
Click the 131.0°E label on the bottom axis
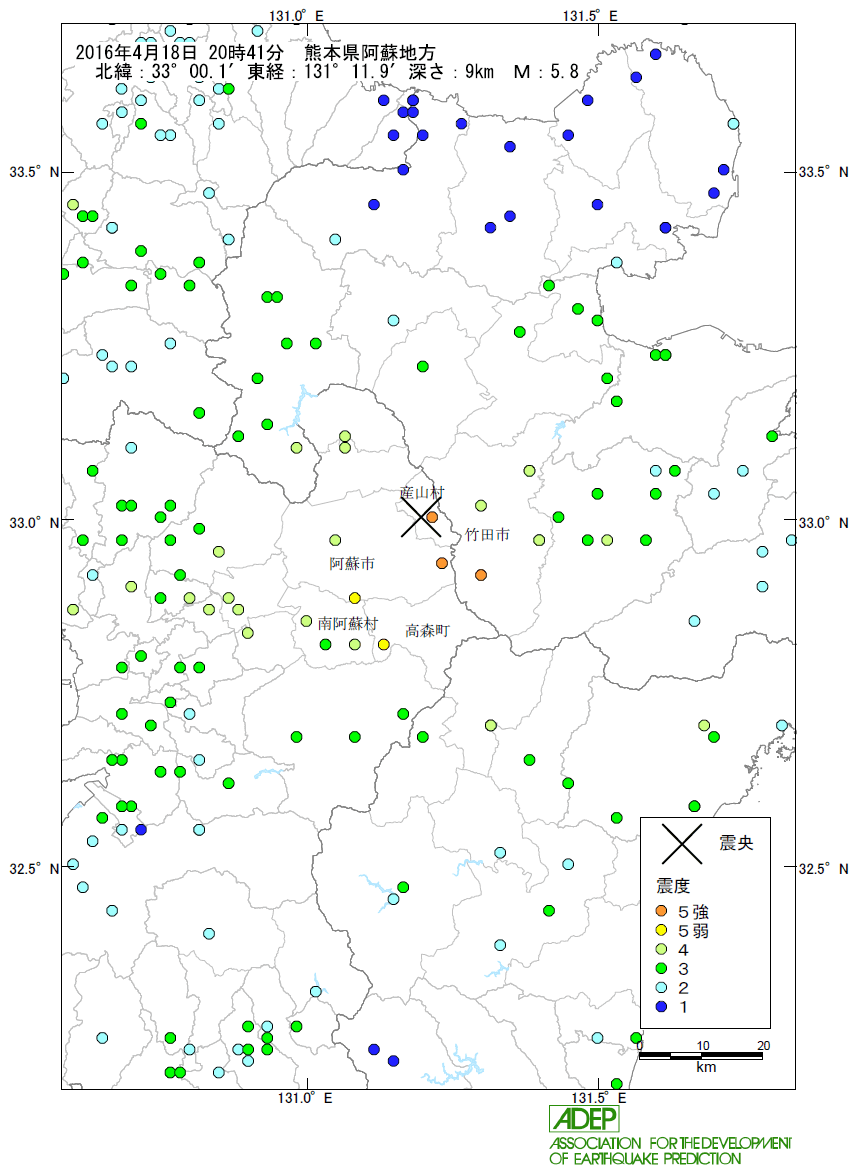pos(305,1098)
